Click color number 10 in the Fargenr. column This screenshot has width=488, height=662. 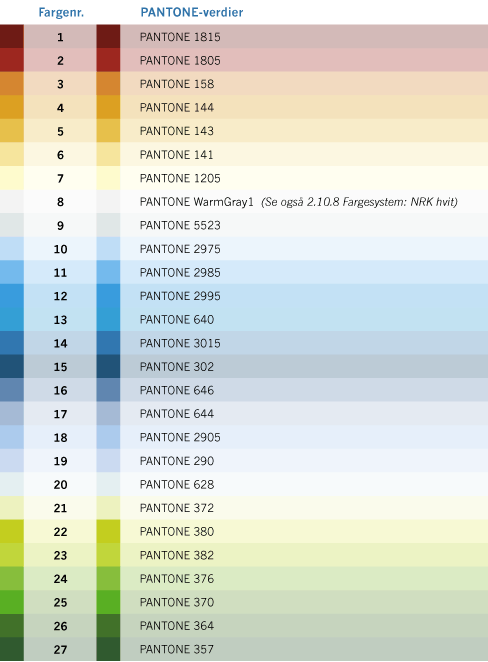pyautogui.click(x=60, y=250)
